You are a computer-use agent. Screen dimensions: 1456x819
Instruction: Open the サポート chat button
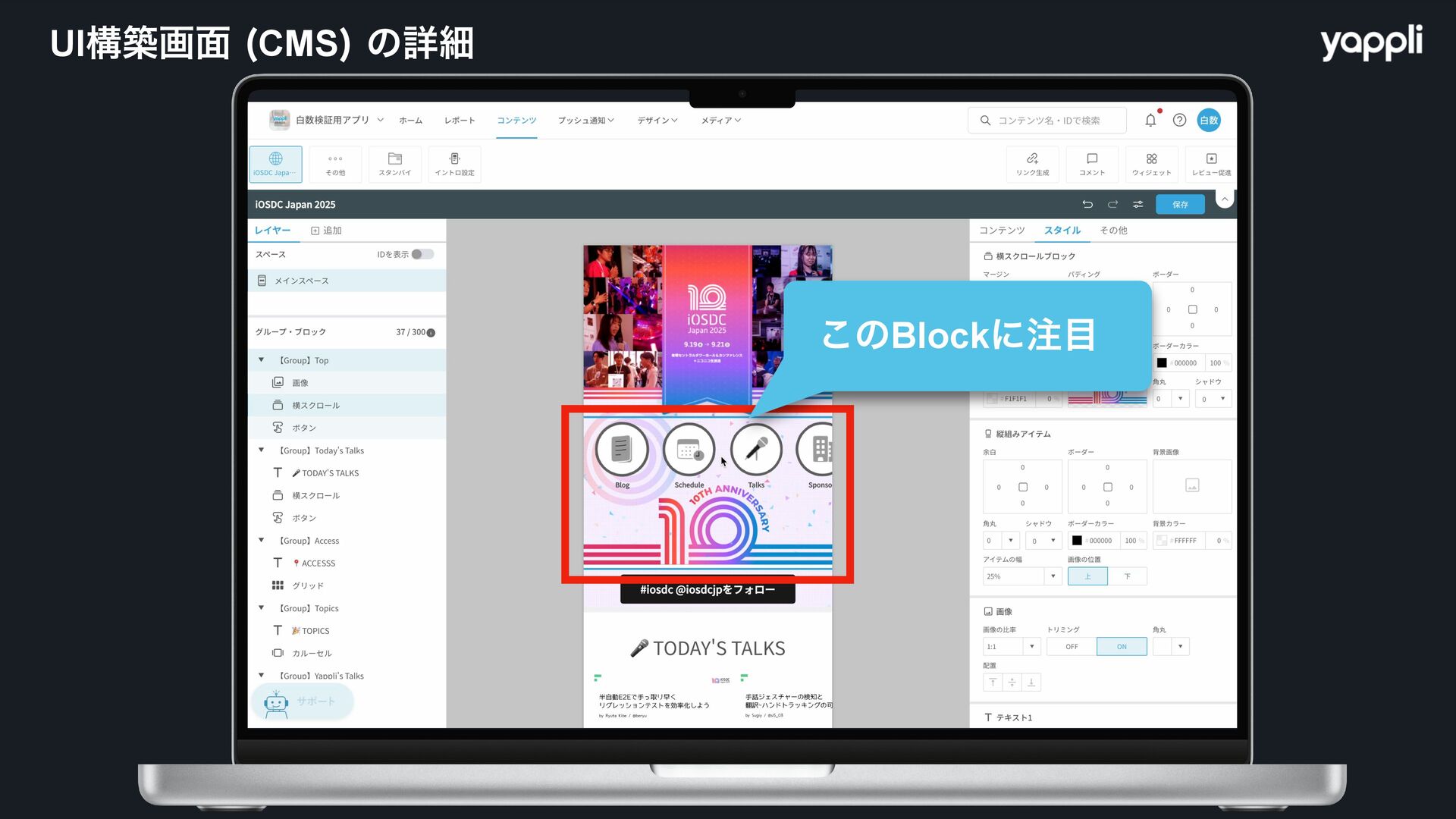point(303,701)
